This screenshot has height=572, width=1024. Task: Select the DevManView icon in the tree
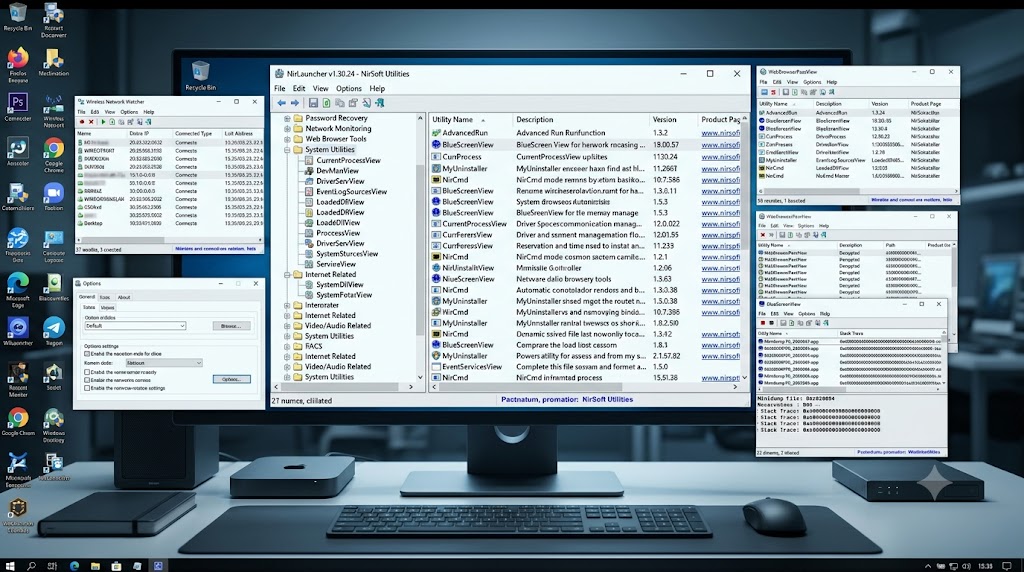[x=310, y=170]
